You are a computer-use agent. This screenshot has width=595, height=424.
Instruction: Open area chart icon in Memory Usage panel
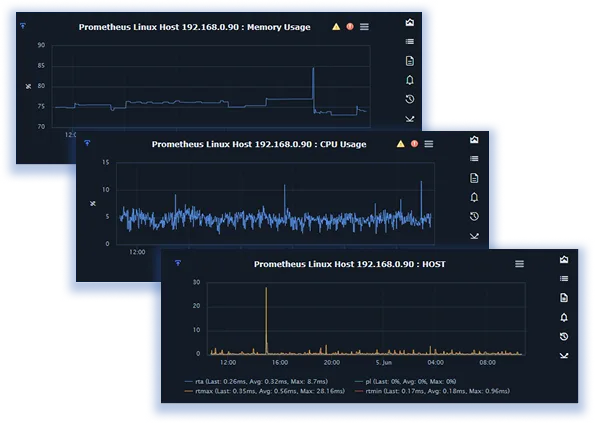(410, 23)
